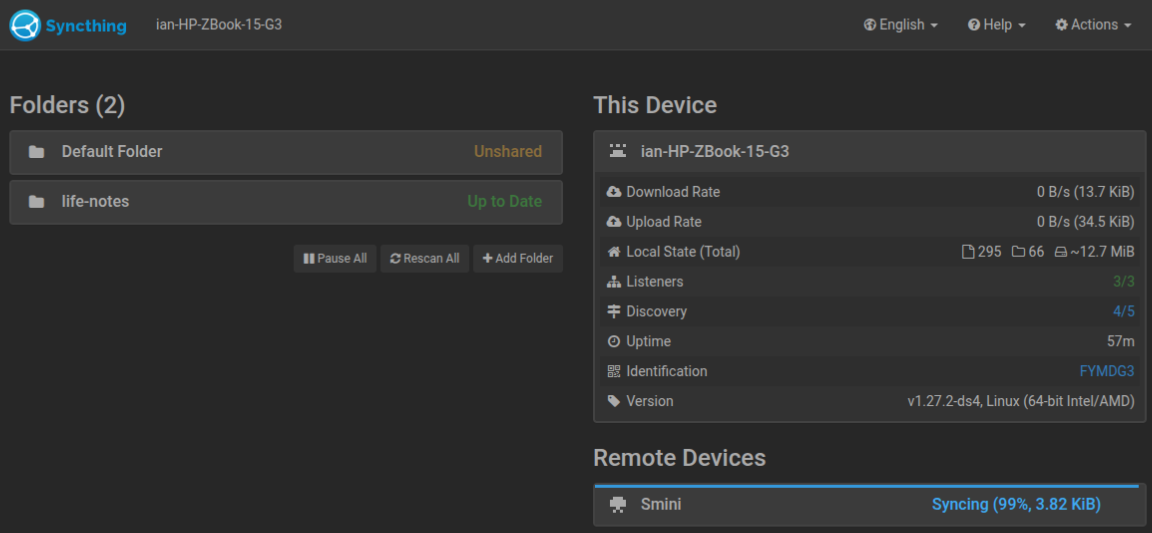Click the life-notes folder icon

pyautogui.click(x=36, y=201)
